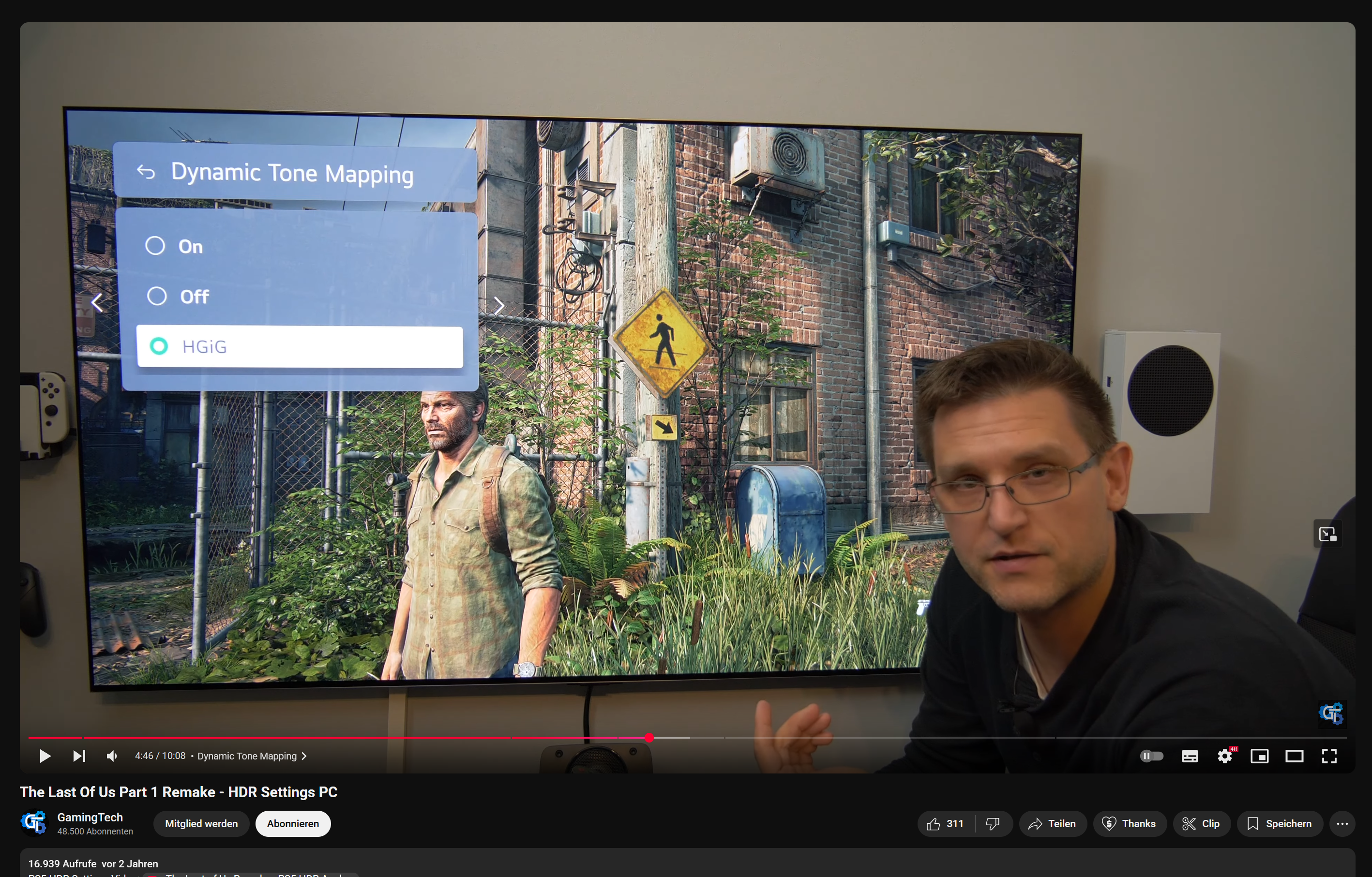Open more actions three-dot menu
This screenshot has width=1372, height=877.
1342,823
